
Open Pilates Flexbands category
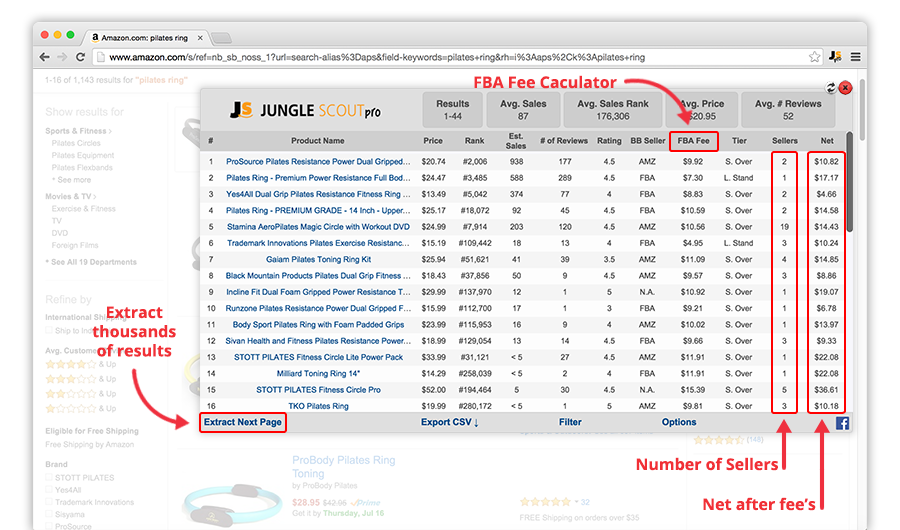82,168
